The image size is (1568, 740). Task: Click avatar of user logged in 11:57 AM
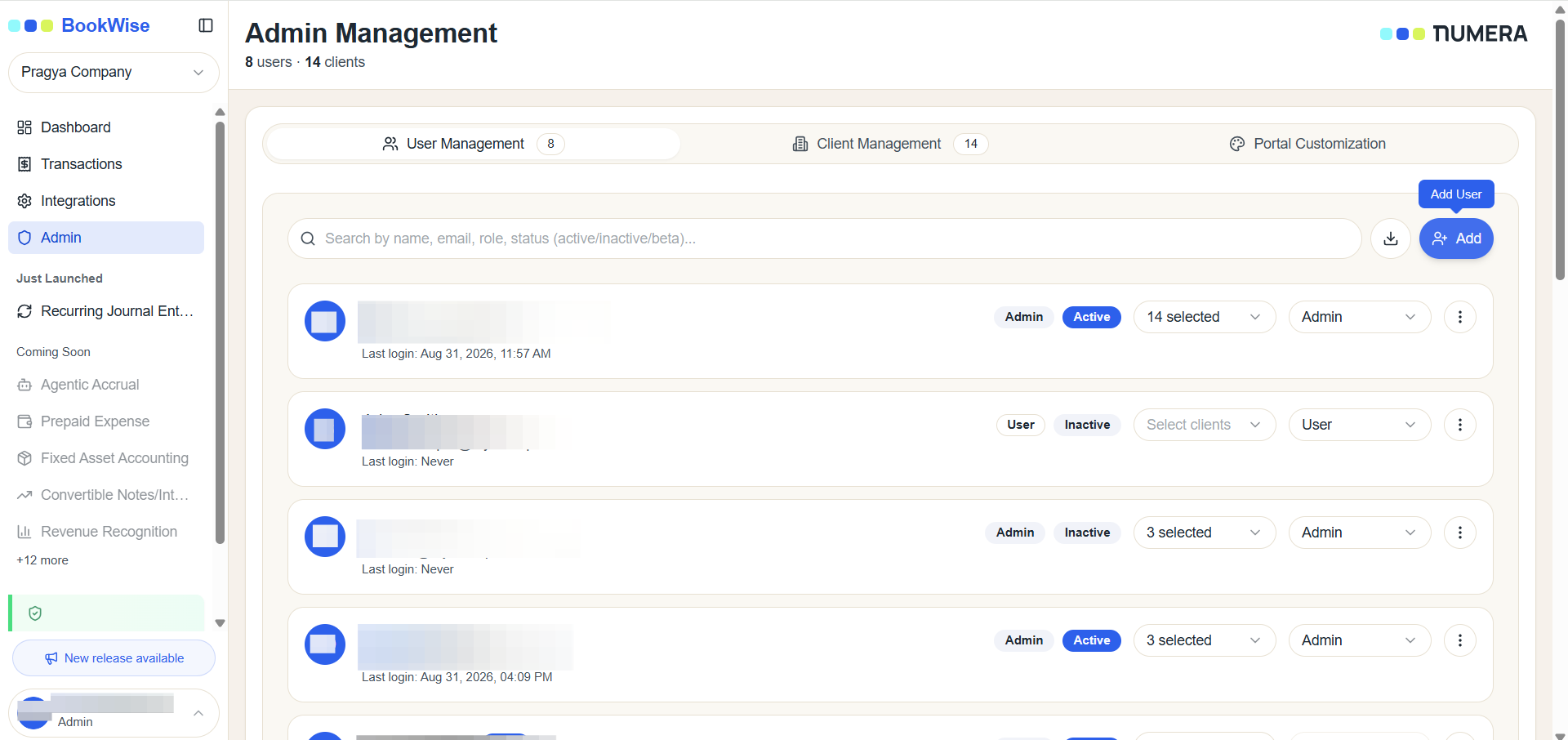pyautogui.click(x=325, y=321)
